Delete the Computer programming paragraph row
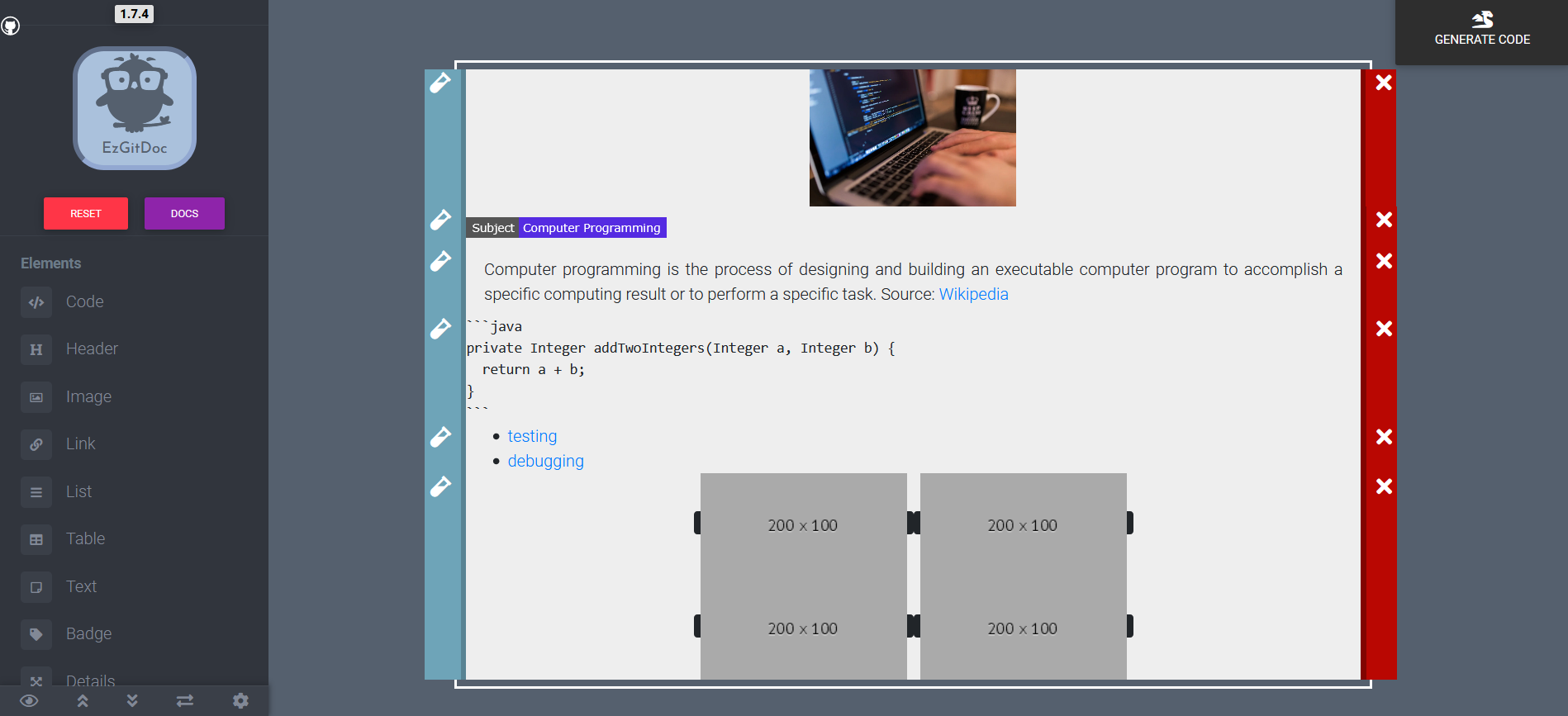This screenshot has height=716, width=1568. click(x=1384, y=261)
